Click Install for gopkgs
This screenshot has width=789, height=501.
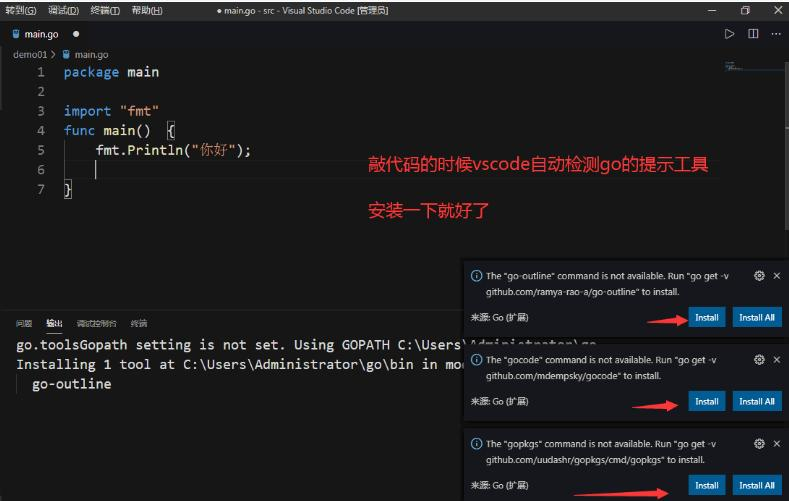[706, 485]
